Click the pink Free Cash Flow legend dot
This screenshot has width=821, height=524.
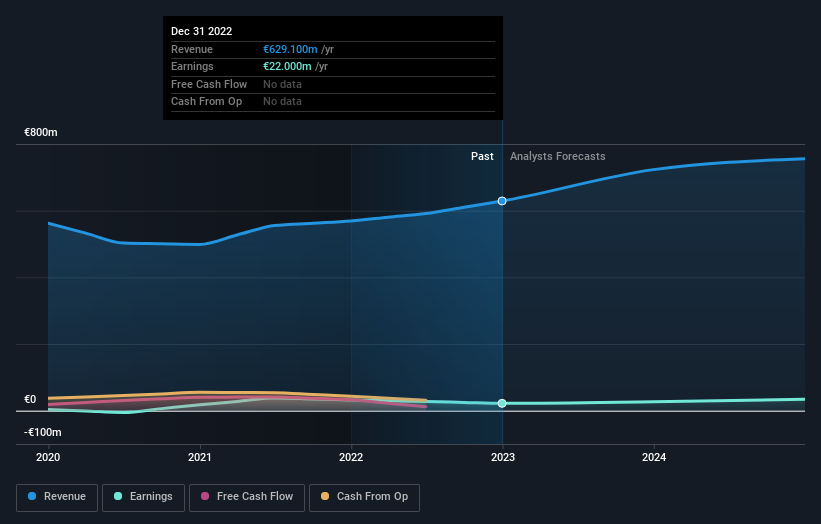tap(205, 496)
